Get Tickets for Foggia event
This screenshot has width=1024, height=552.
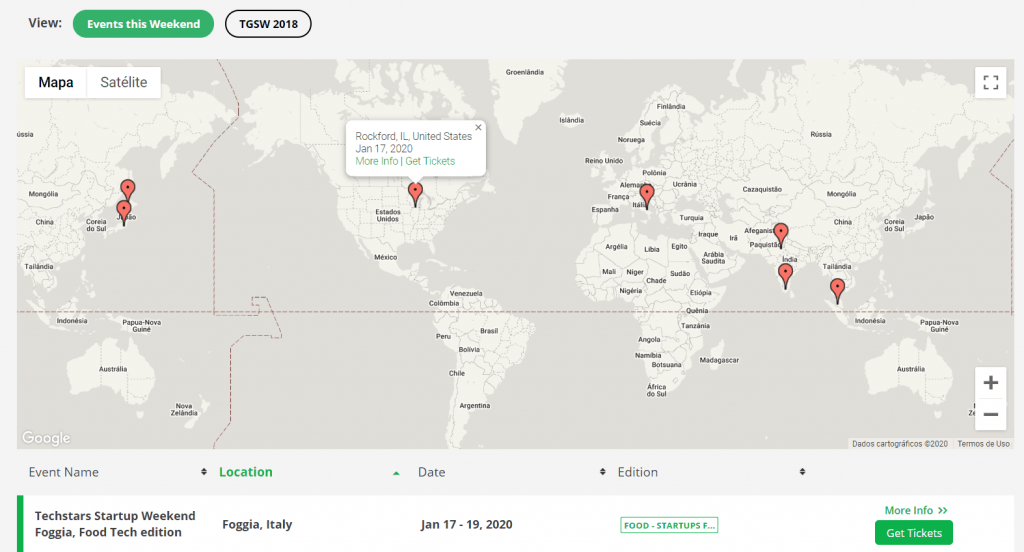pyautogui.click(x=914, y=533)
